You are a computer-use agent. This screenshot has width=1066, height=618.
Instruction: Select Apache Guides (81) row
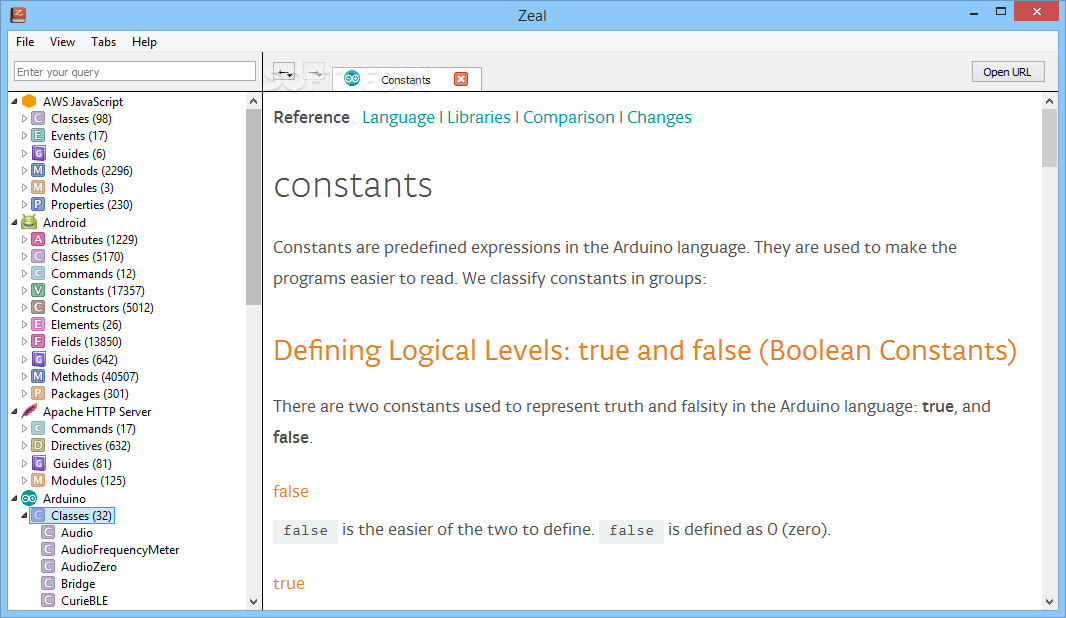tap(82, 463)
